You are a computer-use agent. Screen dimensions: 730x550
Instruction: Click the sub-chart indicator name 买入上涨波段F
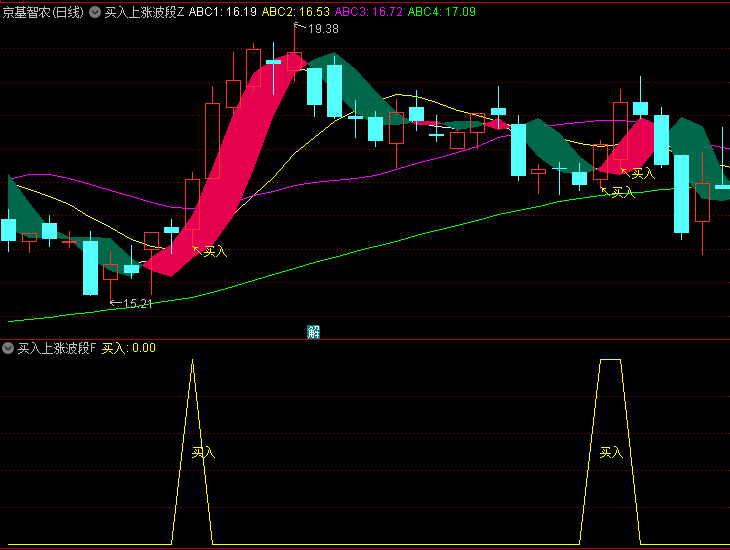point(57,348)
